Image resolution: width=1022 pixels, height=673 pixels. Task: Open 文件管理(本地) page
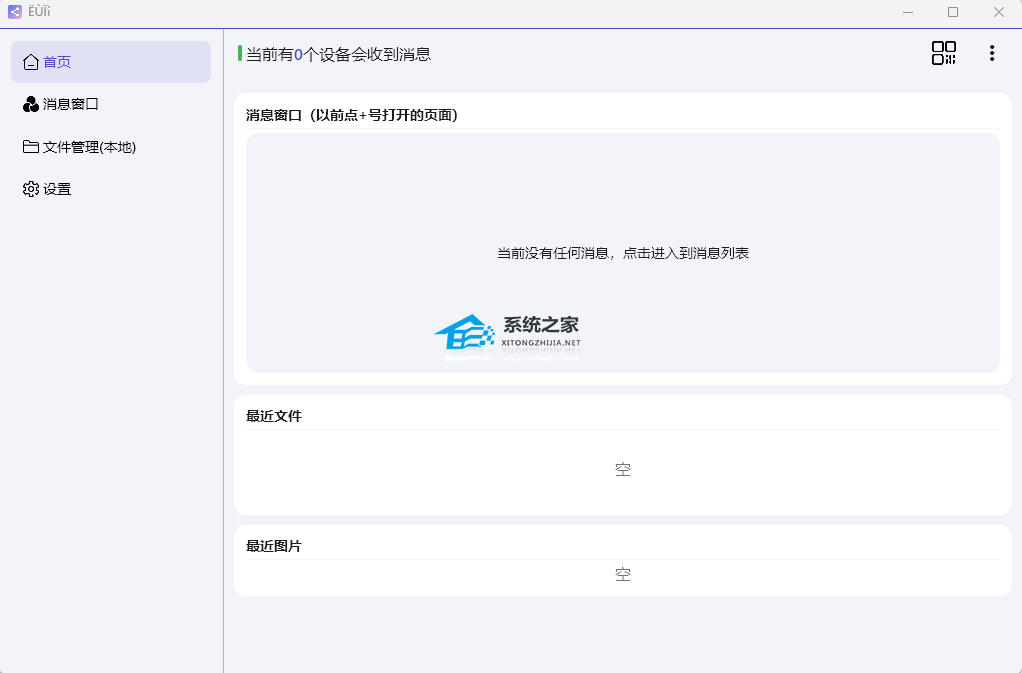pyautogui.click(x=111, y=147)
